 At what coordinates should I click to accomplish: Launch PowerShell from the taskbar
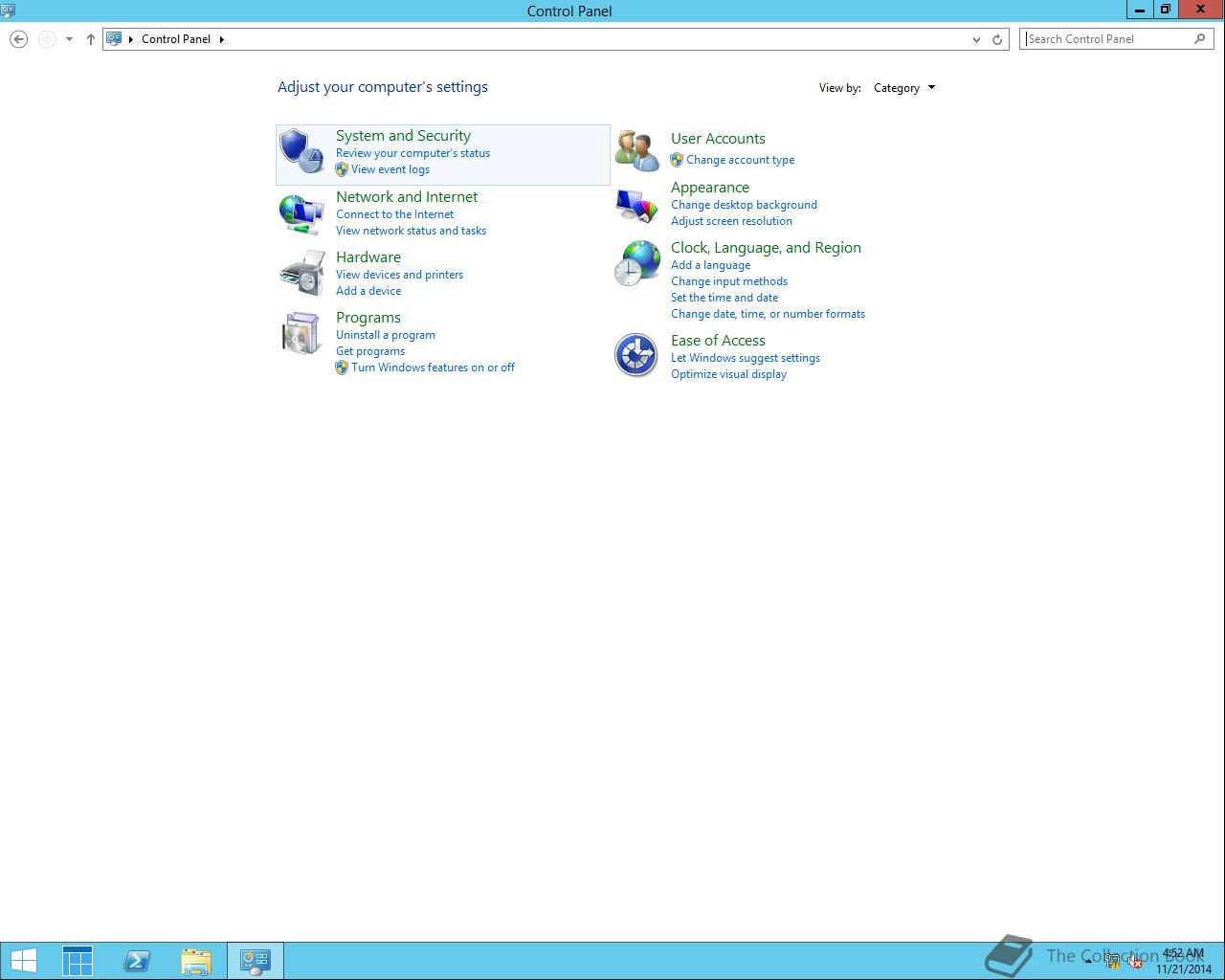[137, 961]
